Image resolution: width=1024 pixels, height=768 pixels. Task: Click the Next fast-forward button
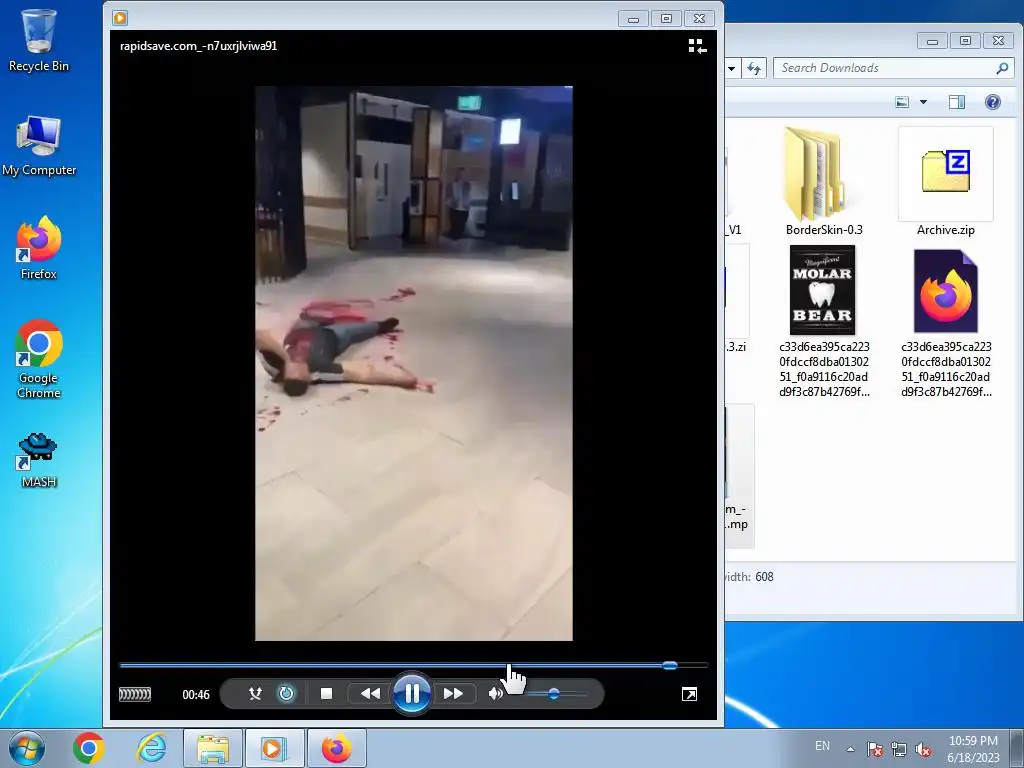[453, 694]
